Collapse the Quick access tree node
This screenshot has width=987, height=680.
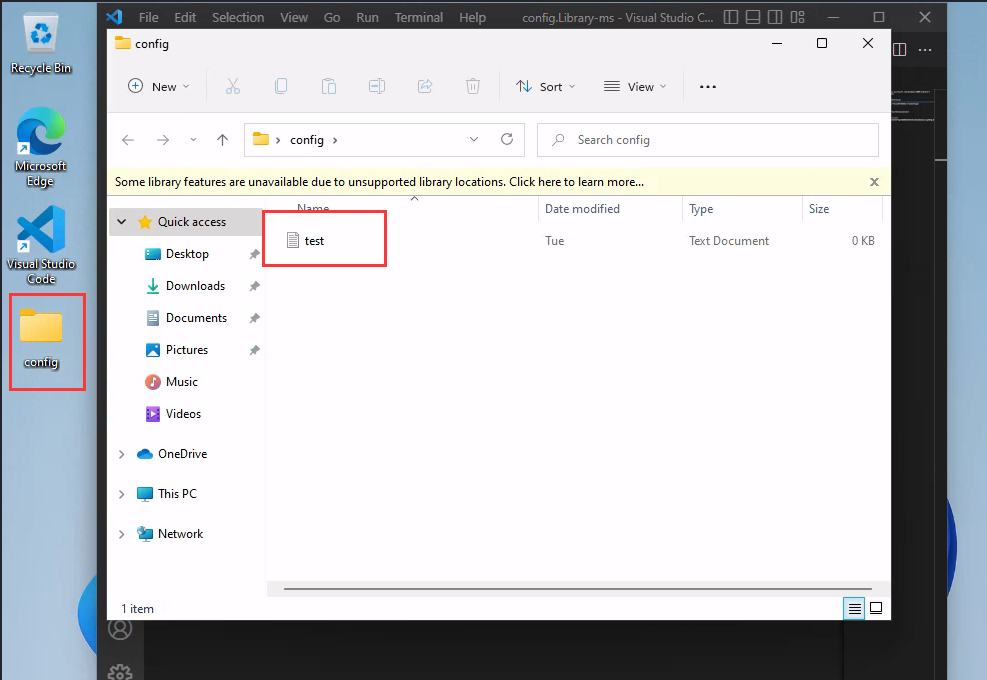point(122,222)
